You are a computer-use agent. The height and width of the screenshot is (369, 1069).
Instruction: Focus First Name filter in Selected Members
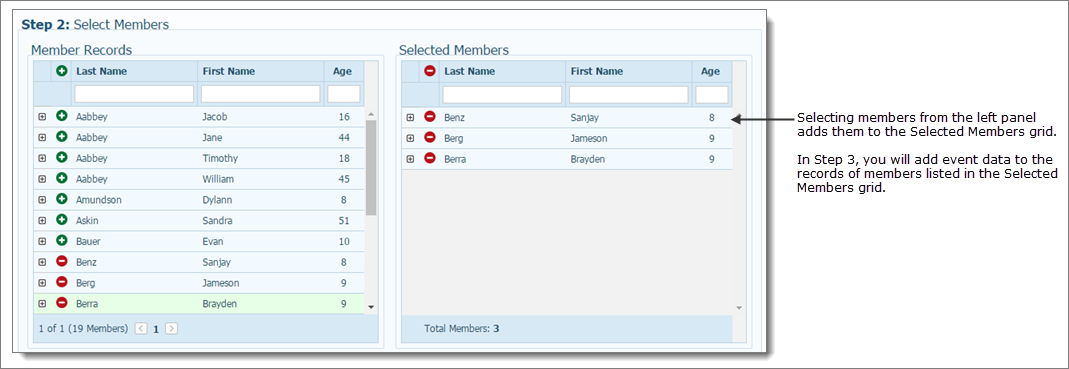(629, 94)
